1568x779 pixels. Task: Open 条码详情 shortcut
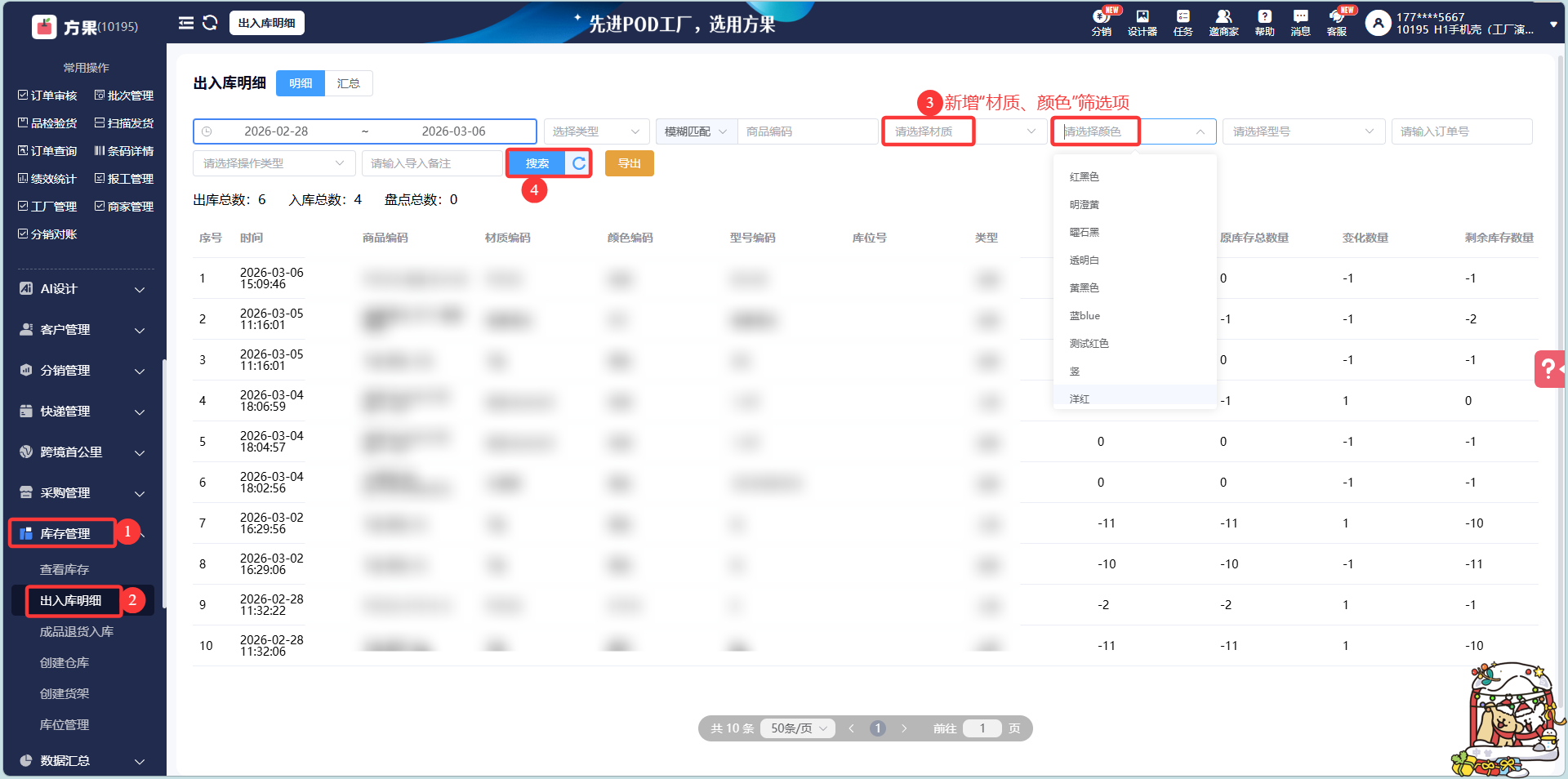124,151
